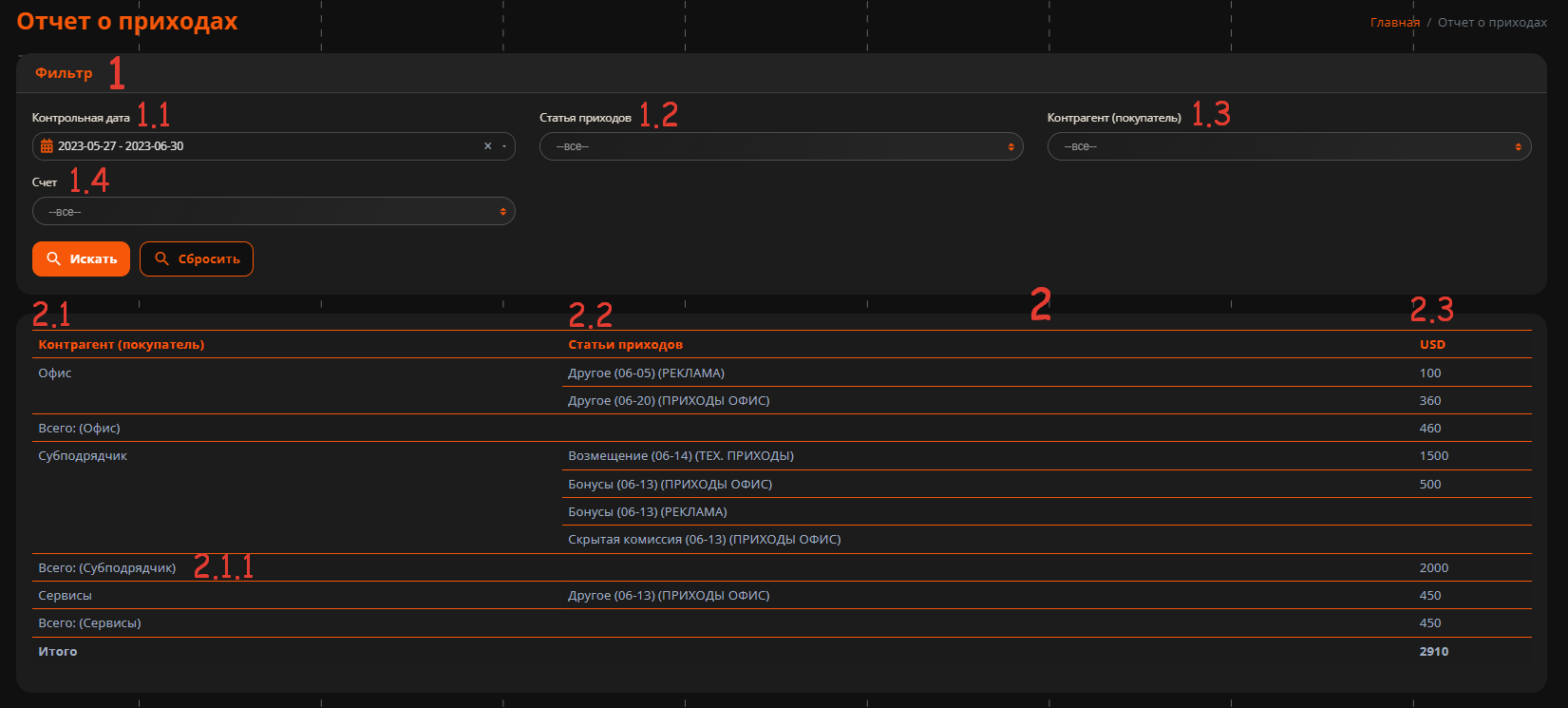Click the Всего: (Субподрядчик) total row

click(782, 567)
